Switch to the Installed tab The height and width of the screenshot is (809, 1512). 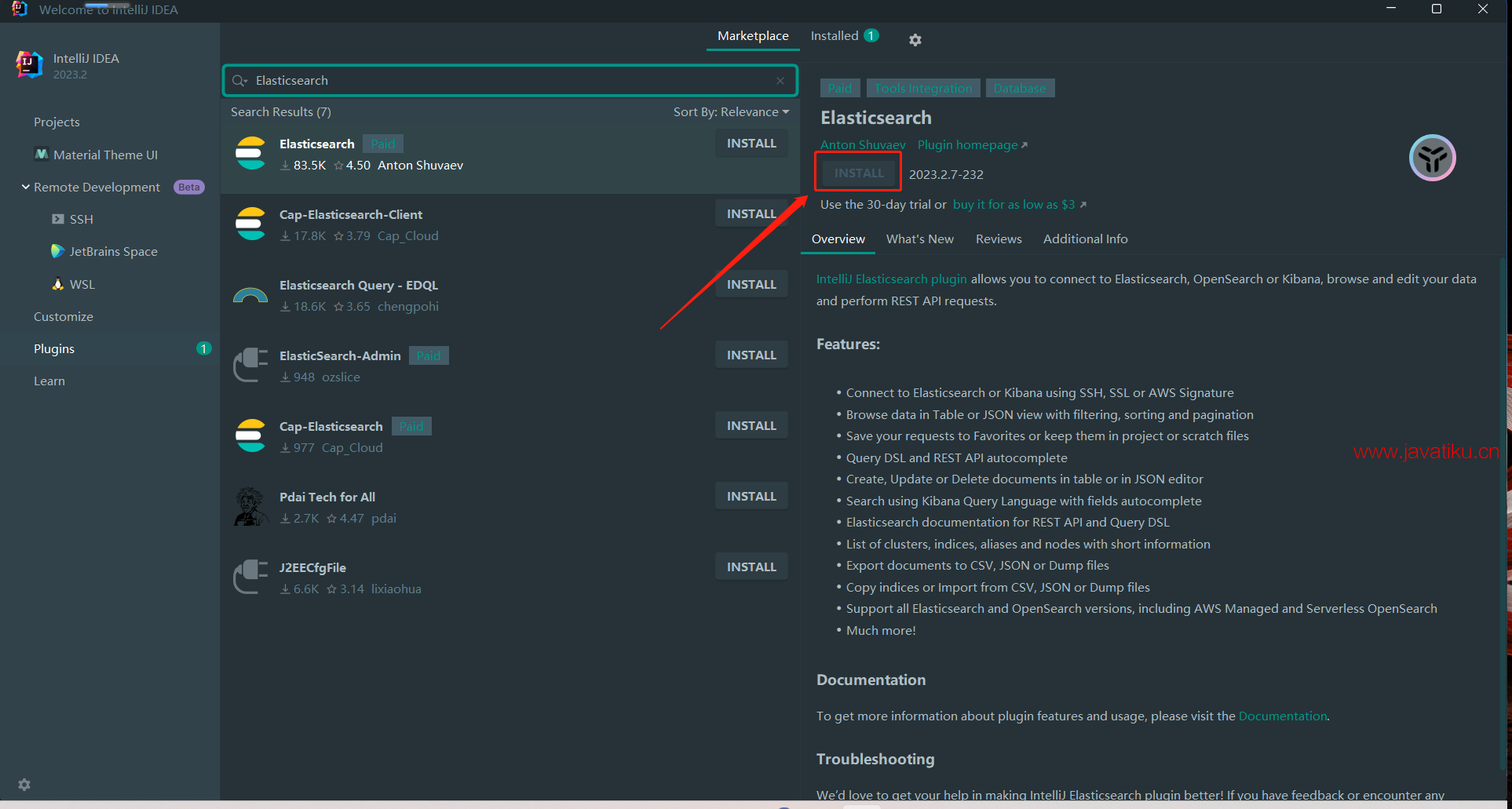pos(835,36)
